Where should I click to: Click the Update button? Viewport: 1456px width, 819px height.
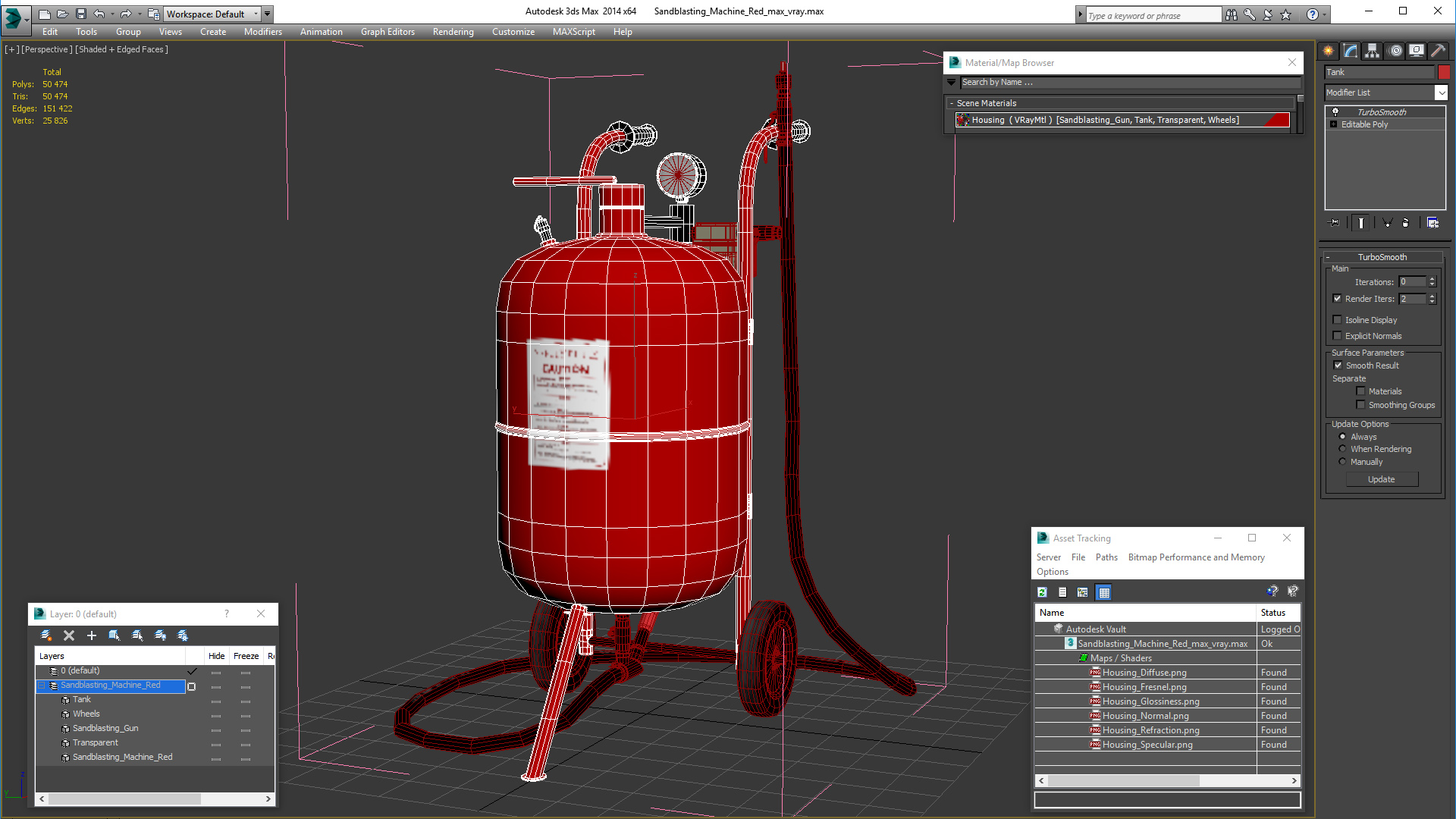1382,479
